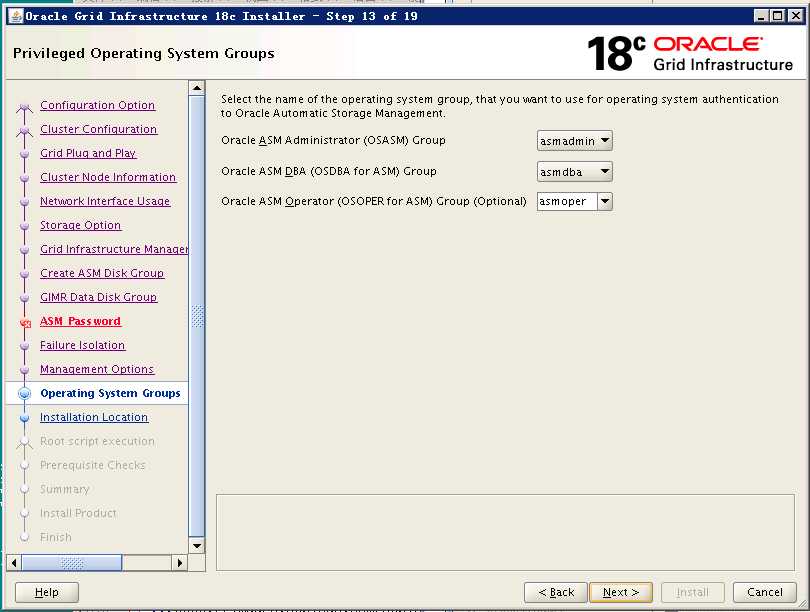
Task: Select Network Interface Usage step
Action: 105,201
